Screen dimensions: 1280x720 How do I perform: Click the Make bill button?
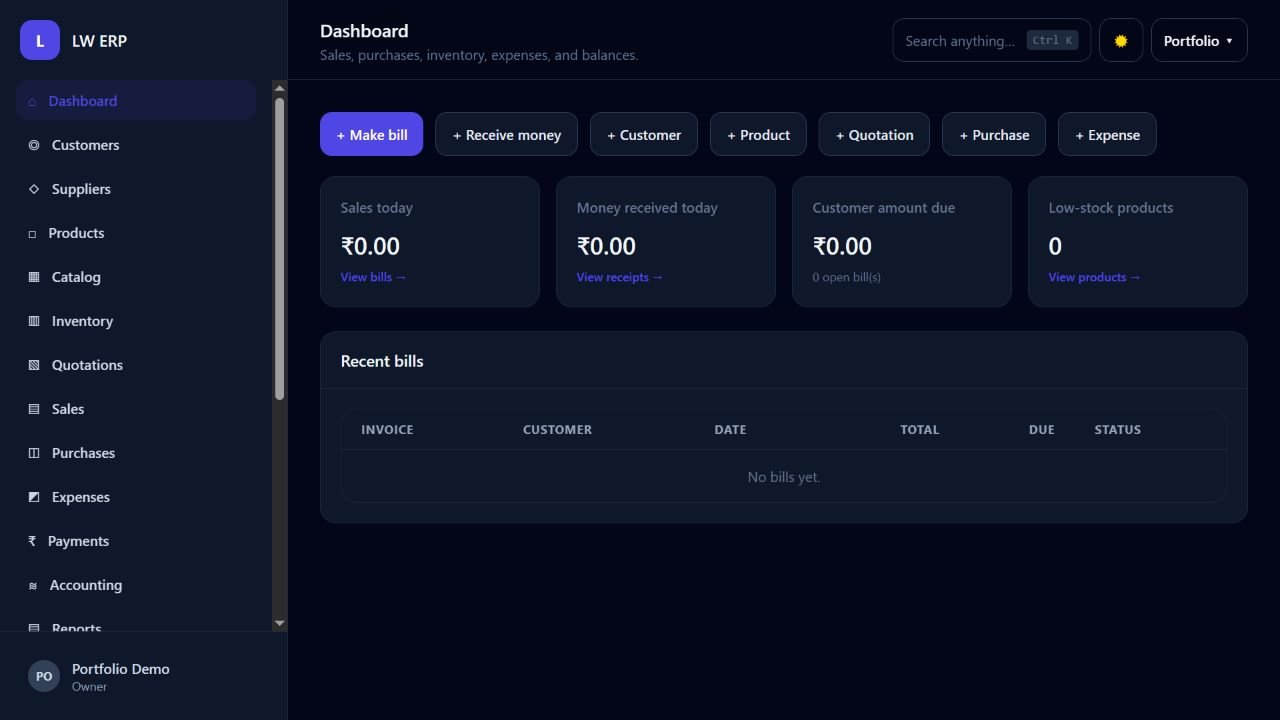point(371,134)
